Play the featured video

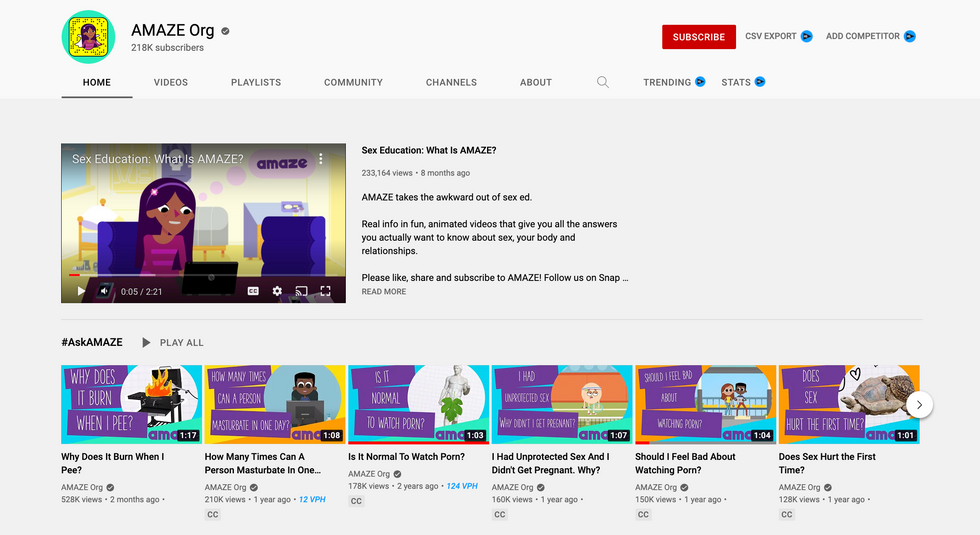(81, 291)
